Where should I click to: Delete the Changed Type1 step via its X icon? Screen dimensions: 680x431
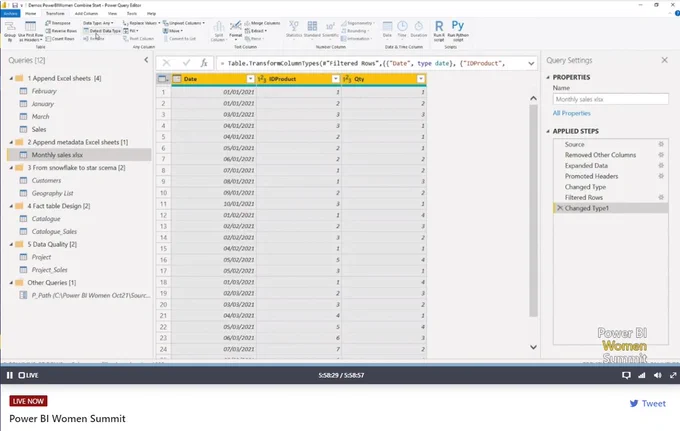(559, 208)
